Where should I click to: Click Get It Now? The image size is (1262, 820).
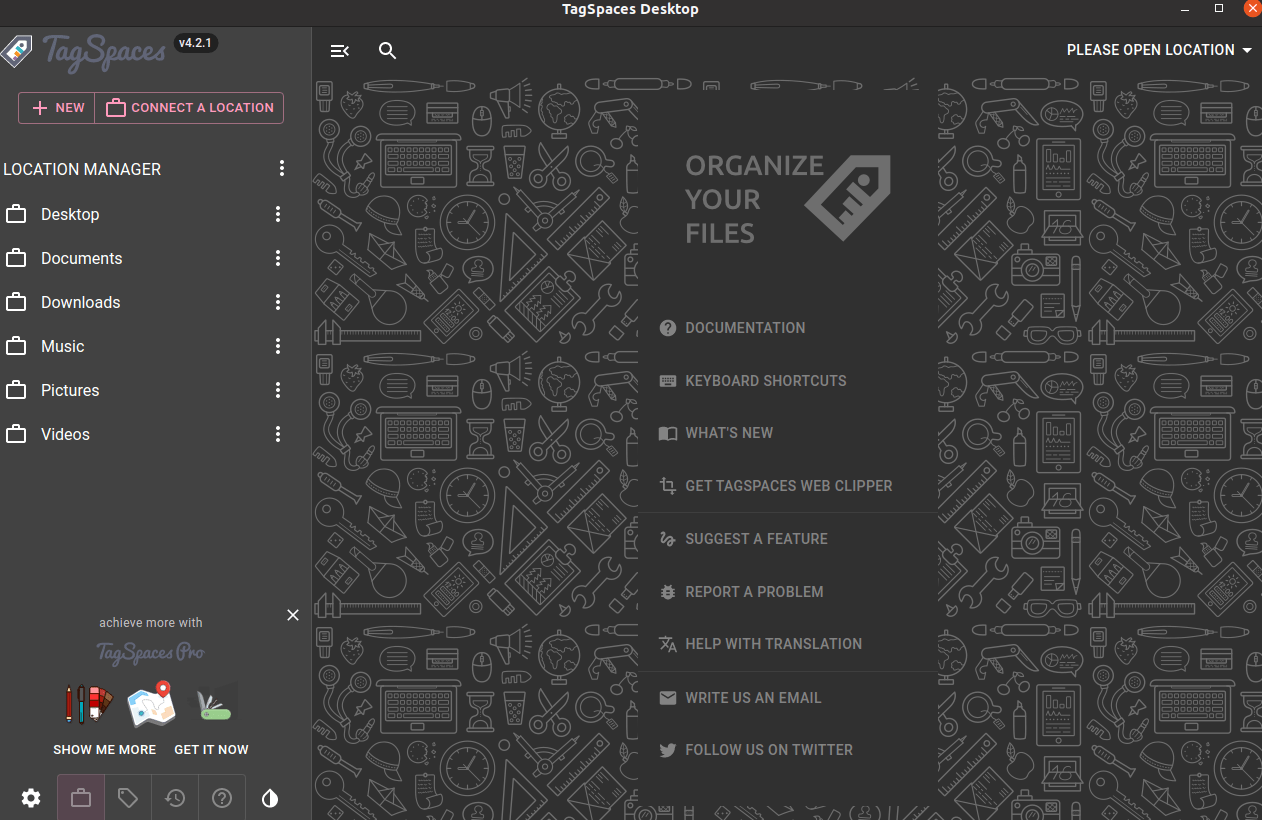click(x=211, y=749)
